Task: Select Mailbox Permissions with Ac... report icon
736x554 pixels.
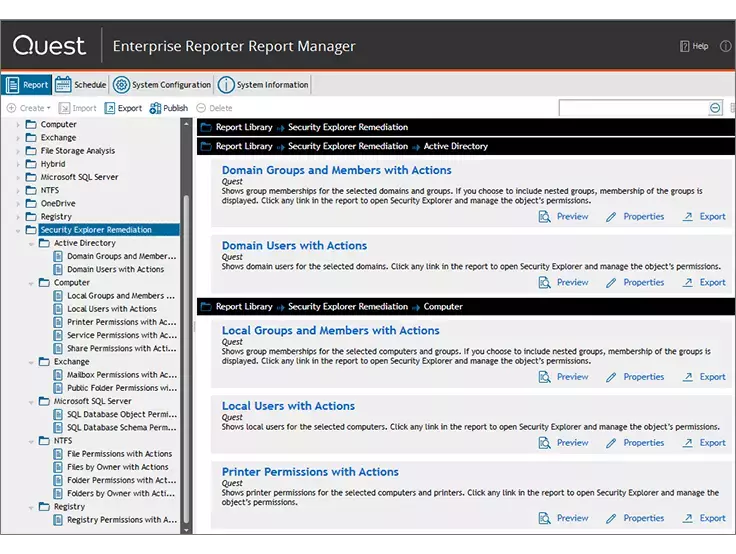Action: click(x=58, y=375)
